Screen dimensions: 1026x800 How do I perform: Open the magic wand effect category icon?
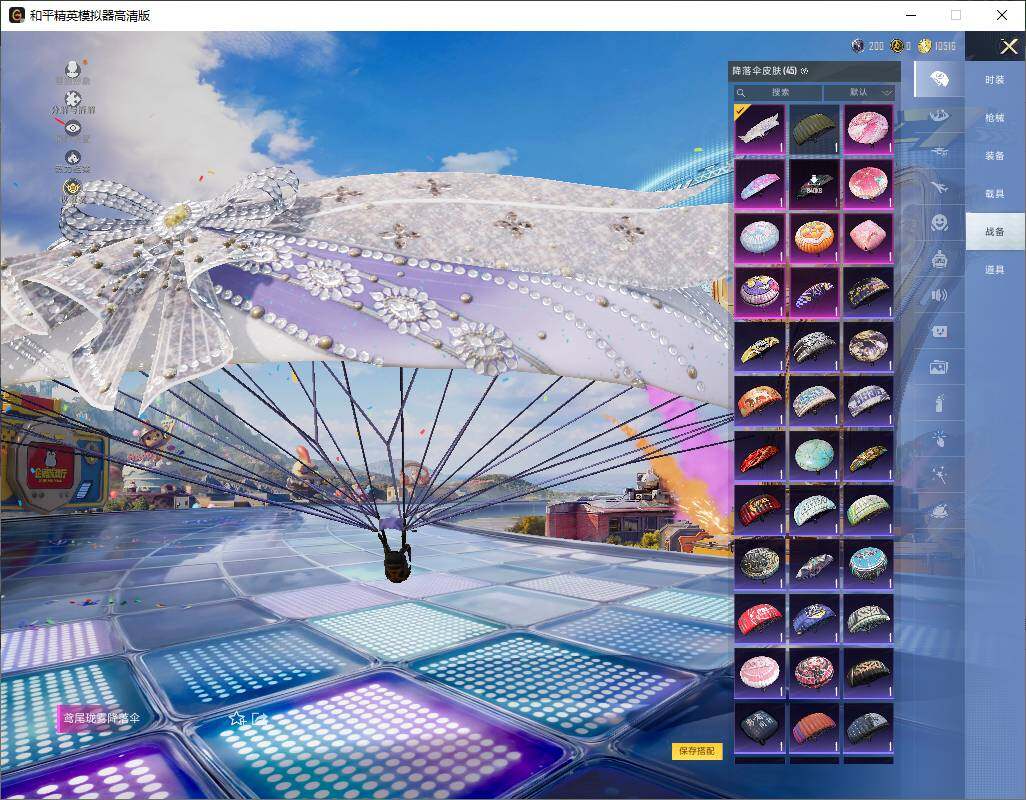(x=939, y=475)
